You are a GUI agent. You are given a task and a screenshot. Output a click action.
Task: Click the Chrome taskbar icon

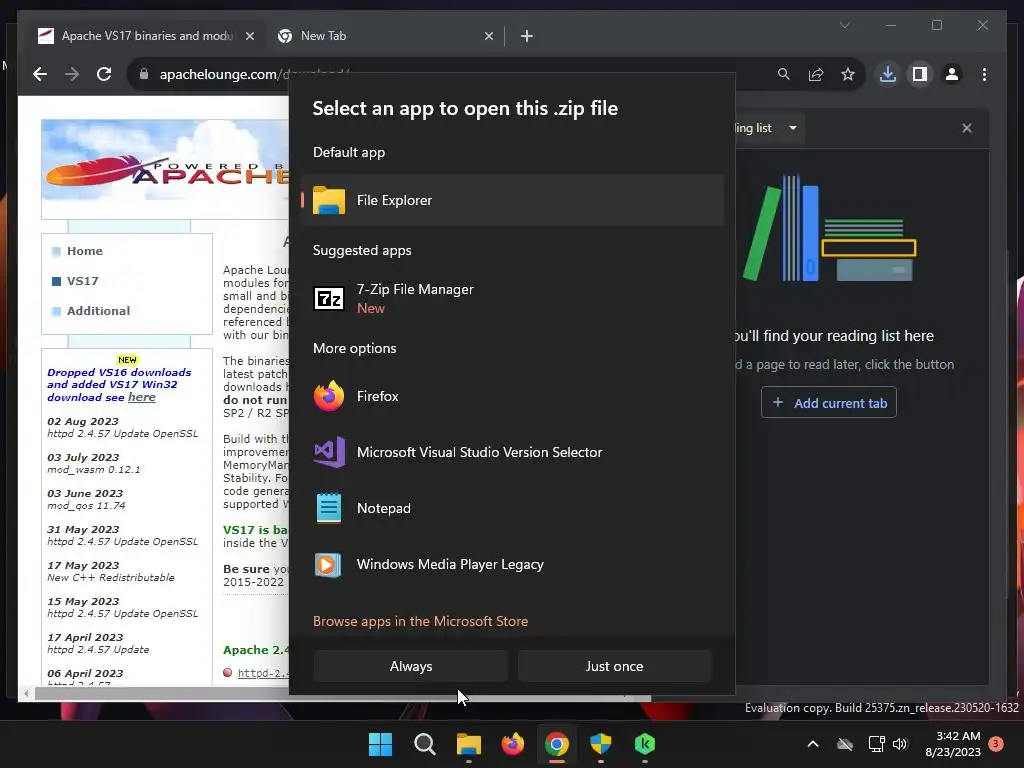[x=556, y=744]
